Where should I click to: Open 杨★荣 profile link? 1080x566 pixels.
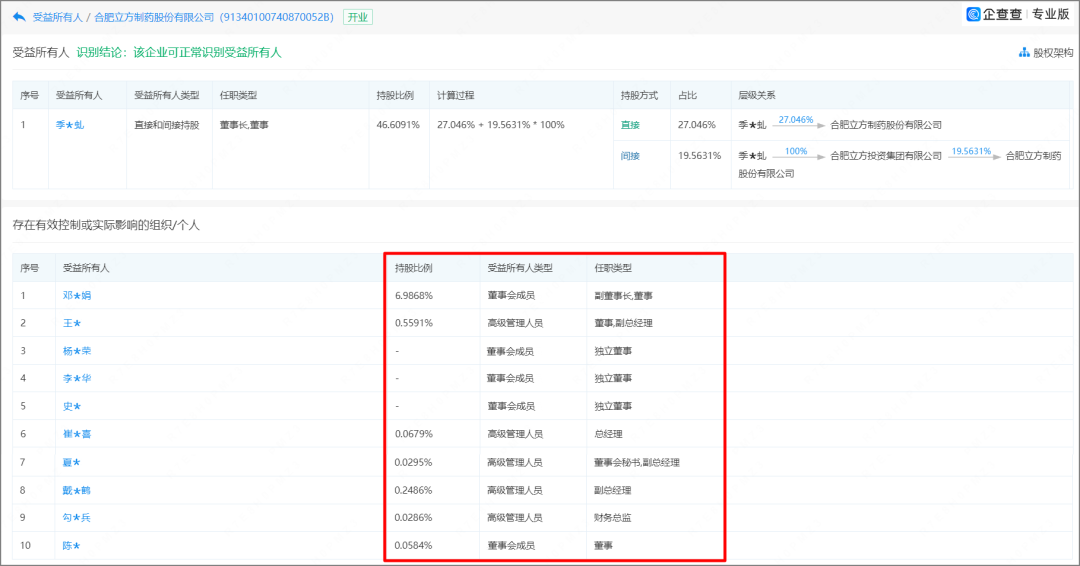click(x=76, y=350)
